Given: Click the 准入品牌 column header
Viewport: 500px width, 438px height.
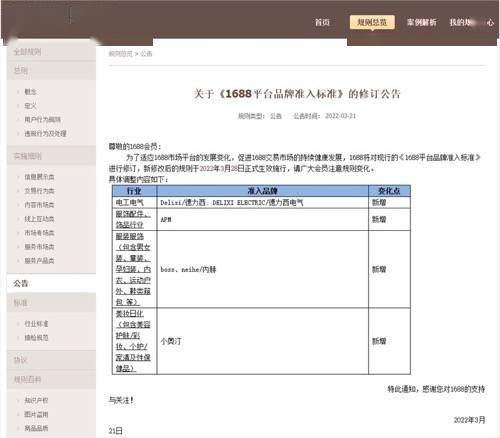Looking at the screenshot, I should pos(263,191).
